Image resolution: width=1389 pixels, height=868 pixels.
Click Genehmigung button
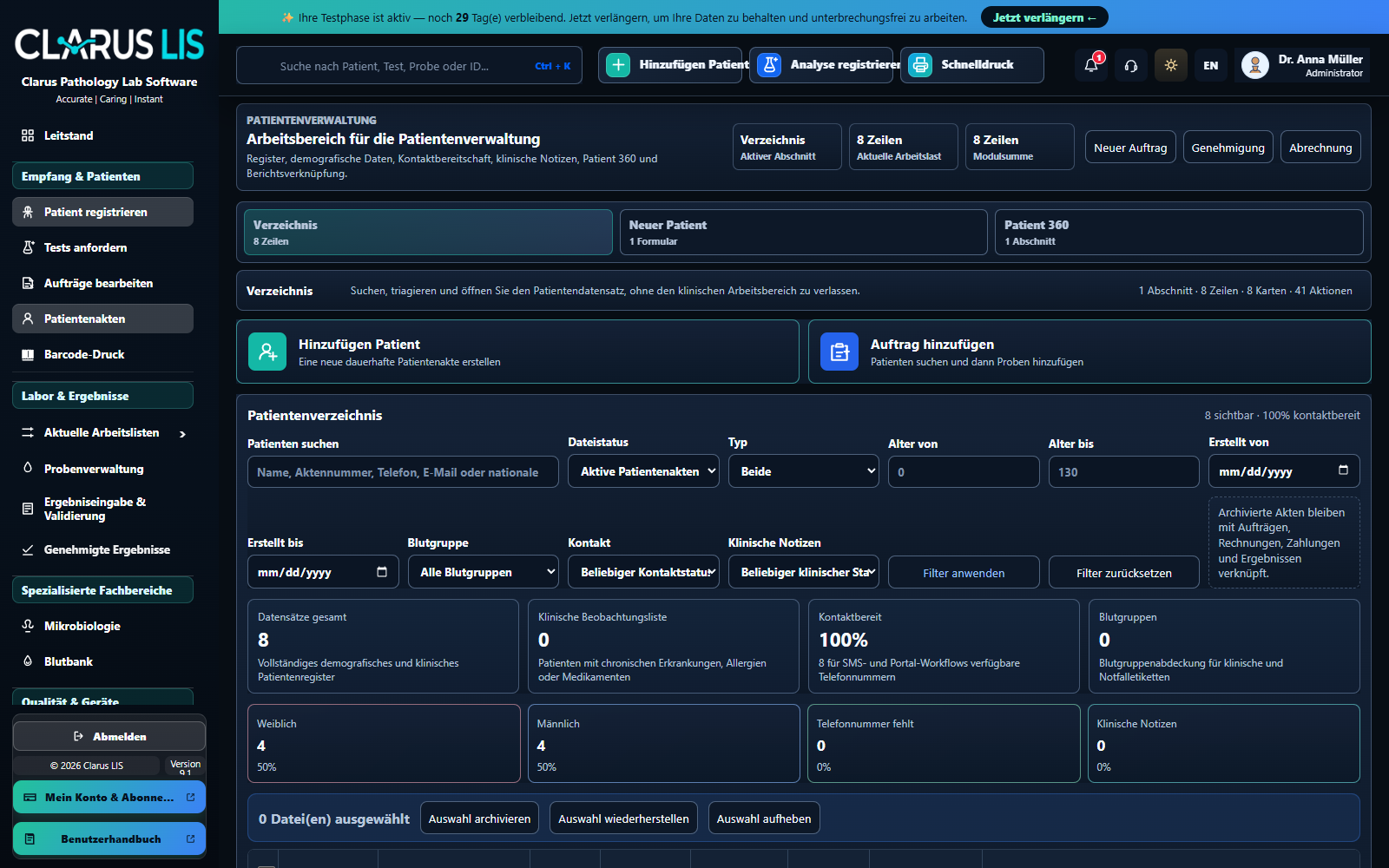[1228, 148]
